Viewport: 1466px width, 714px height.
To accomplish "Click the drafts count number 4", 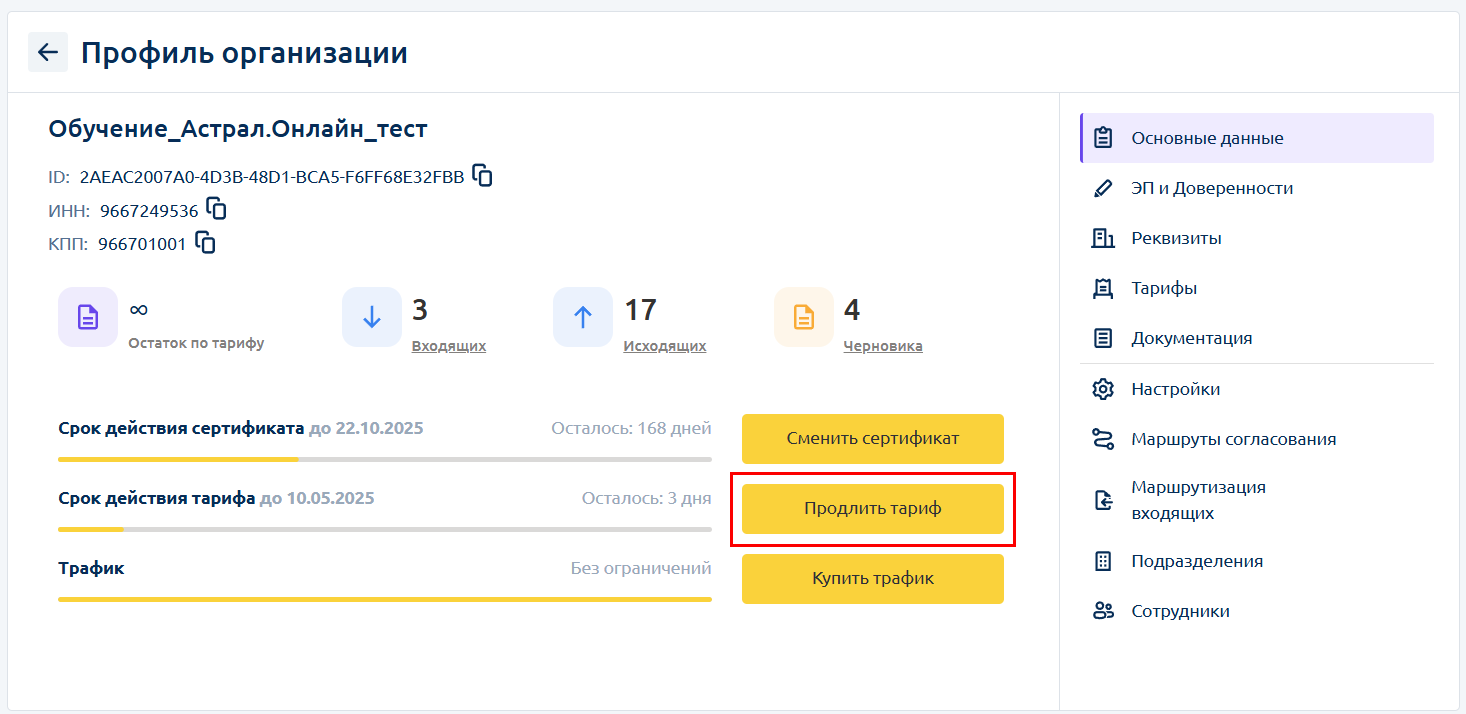I will (852, 310).
